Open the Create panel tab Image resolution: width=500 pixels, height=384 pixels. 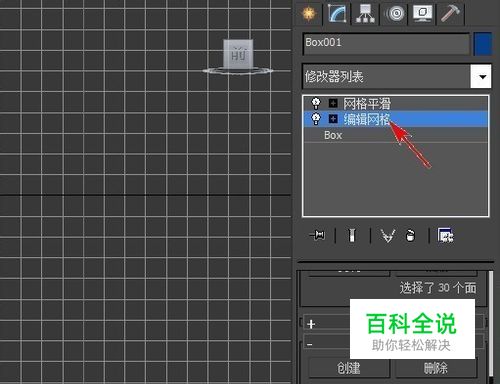point(309,14)
